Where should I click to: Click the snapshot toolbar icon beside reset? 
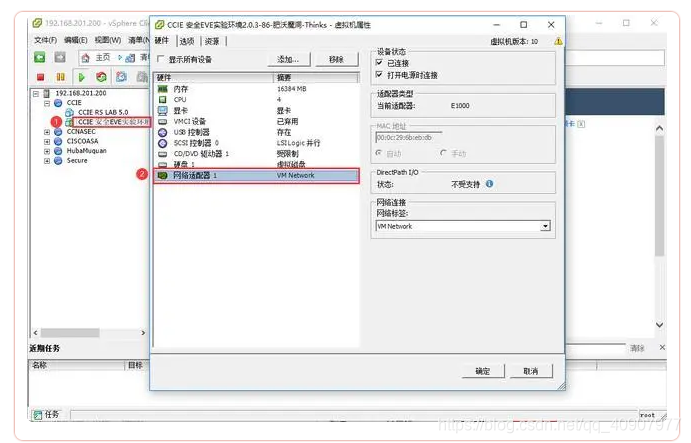tap(121, 77)
